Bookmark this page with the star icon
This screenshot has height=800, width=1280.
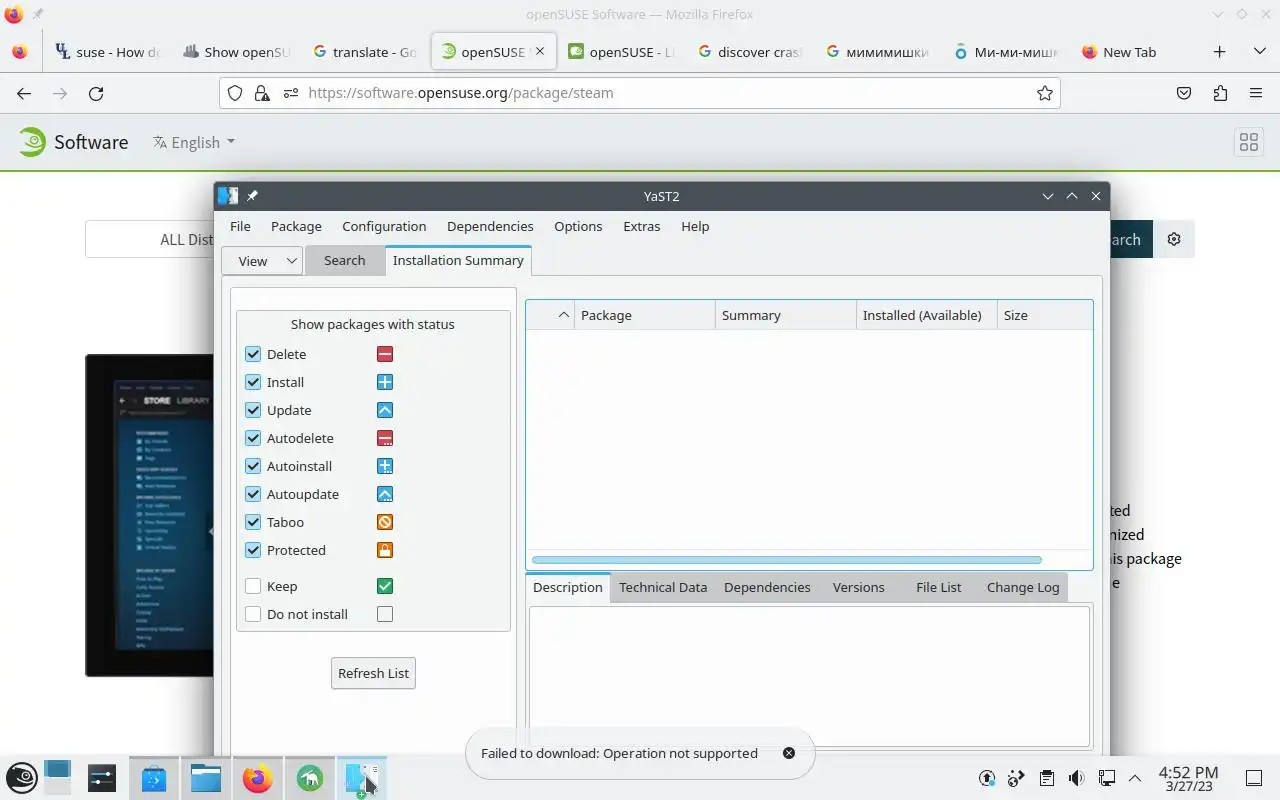tap(1045, 93)
